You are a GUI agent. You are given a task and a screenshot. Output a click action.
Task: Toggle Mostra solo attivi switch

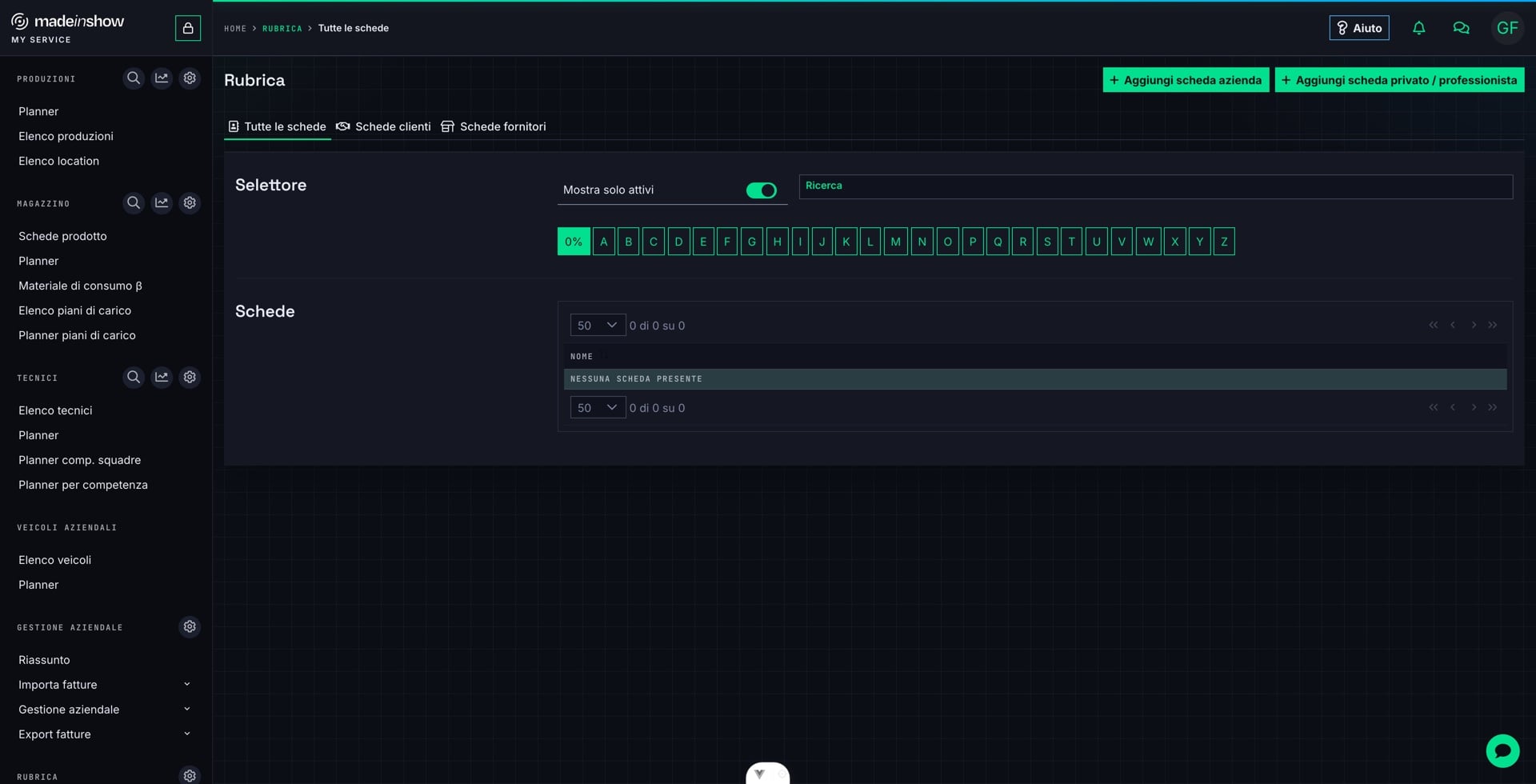(x=761, y=190)
